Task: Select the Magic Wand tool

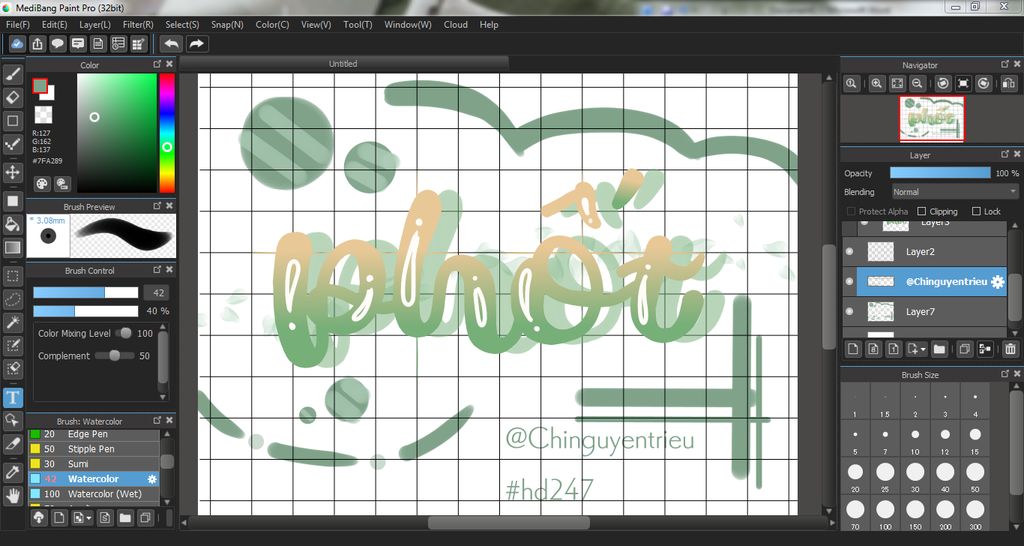Action: (x=12, y=322)
